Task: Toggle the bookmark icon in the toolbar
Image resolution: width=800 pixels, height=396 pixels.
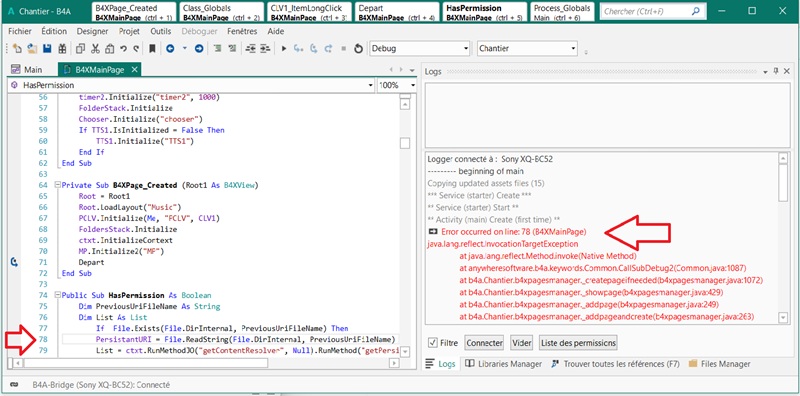Action: [x=152, y=49]
